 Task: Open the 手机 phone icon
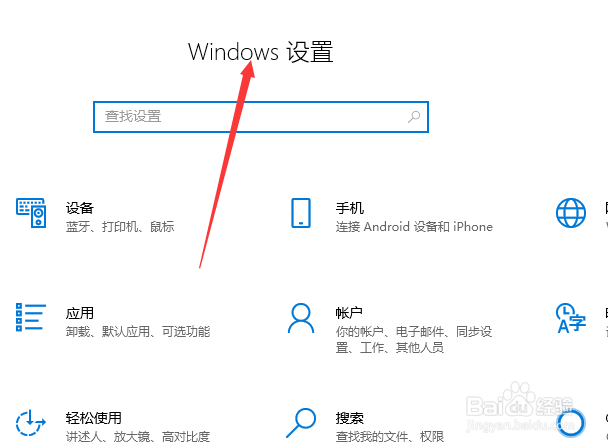[301, 213]
